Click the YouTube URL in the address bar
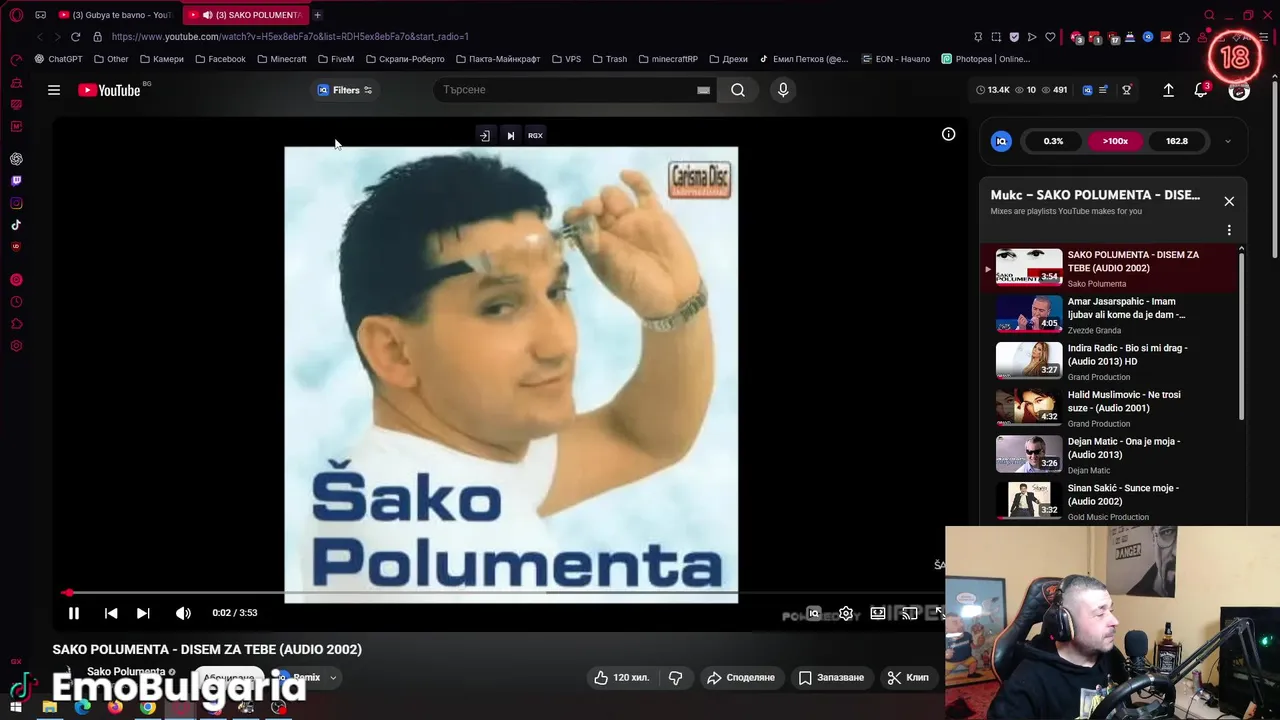The width and height of the screenshot is (1280, 720). tap(290, 37)
